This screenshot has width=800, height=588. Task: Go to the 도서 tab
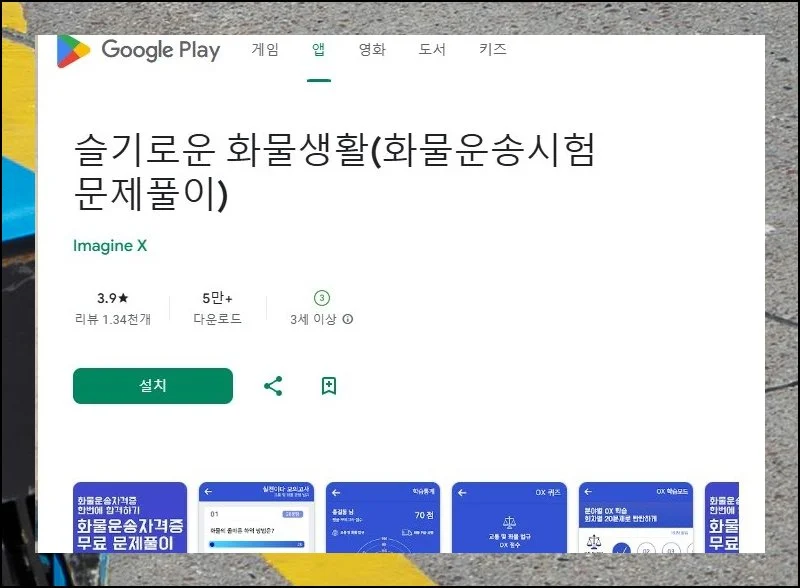click(x=432, y=50)
